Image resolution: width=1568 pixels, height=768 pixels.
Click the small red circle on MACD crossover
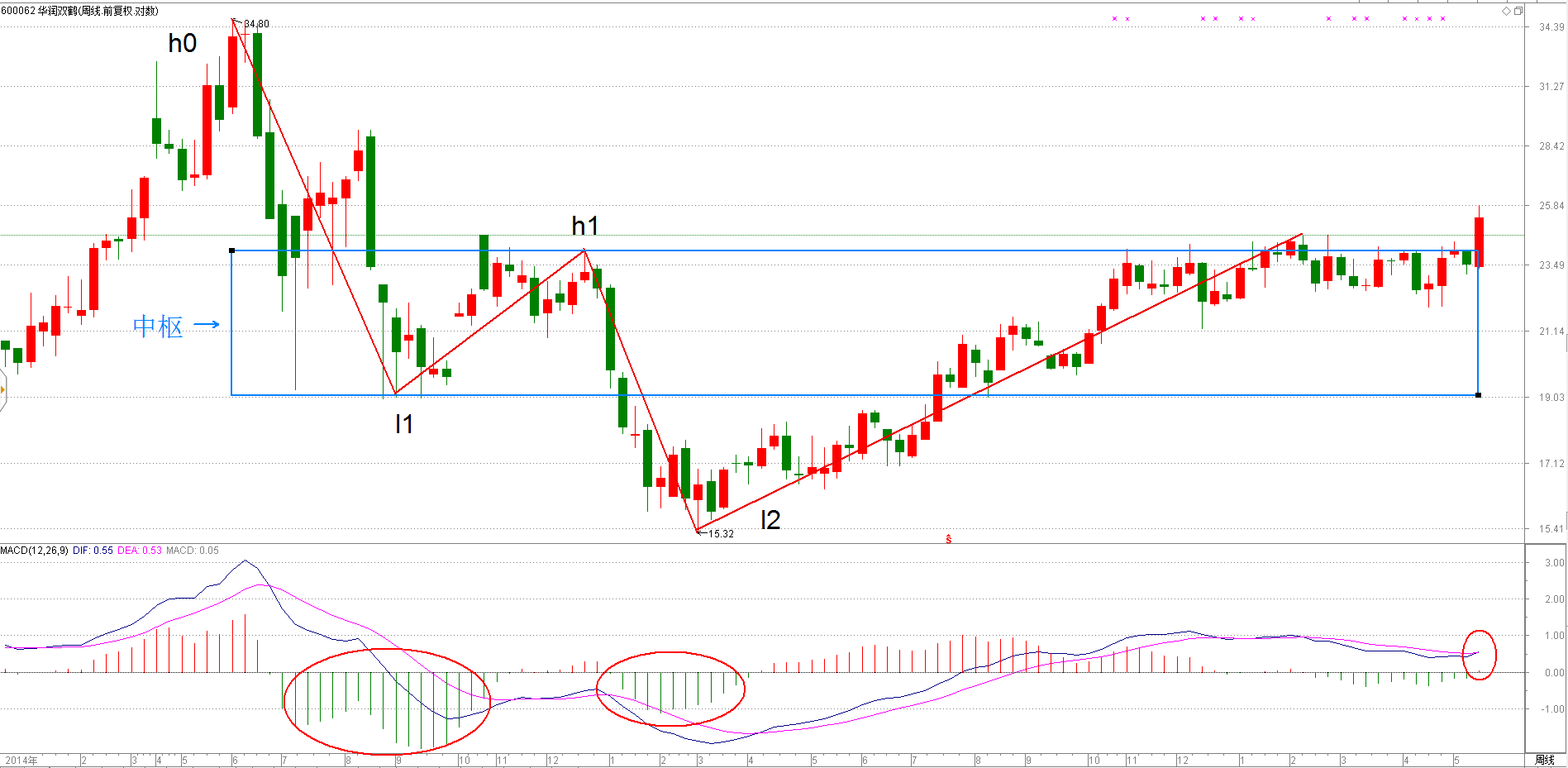[x=1479, y=655]
